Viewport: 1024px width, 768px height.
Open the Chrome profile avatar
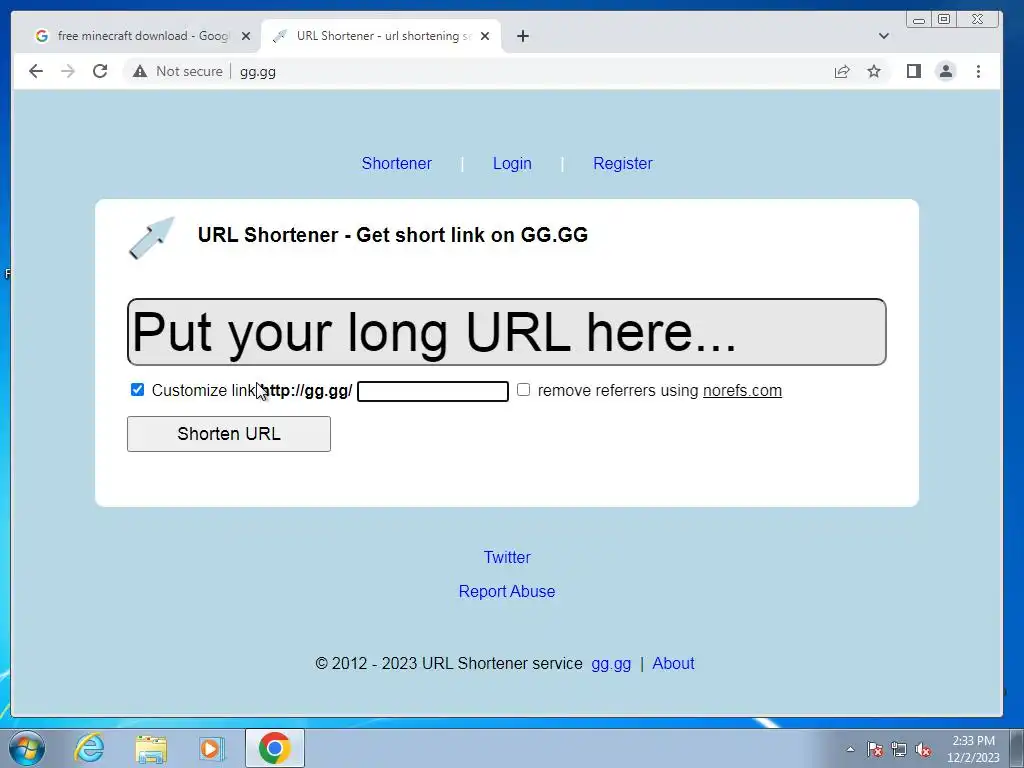(946, 71)
